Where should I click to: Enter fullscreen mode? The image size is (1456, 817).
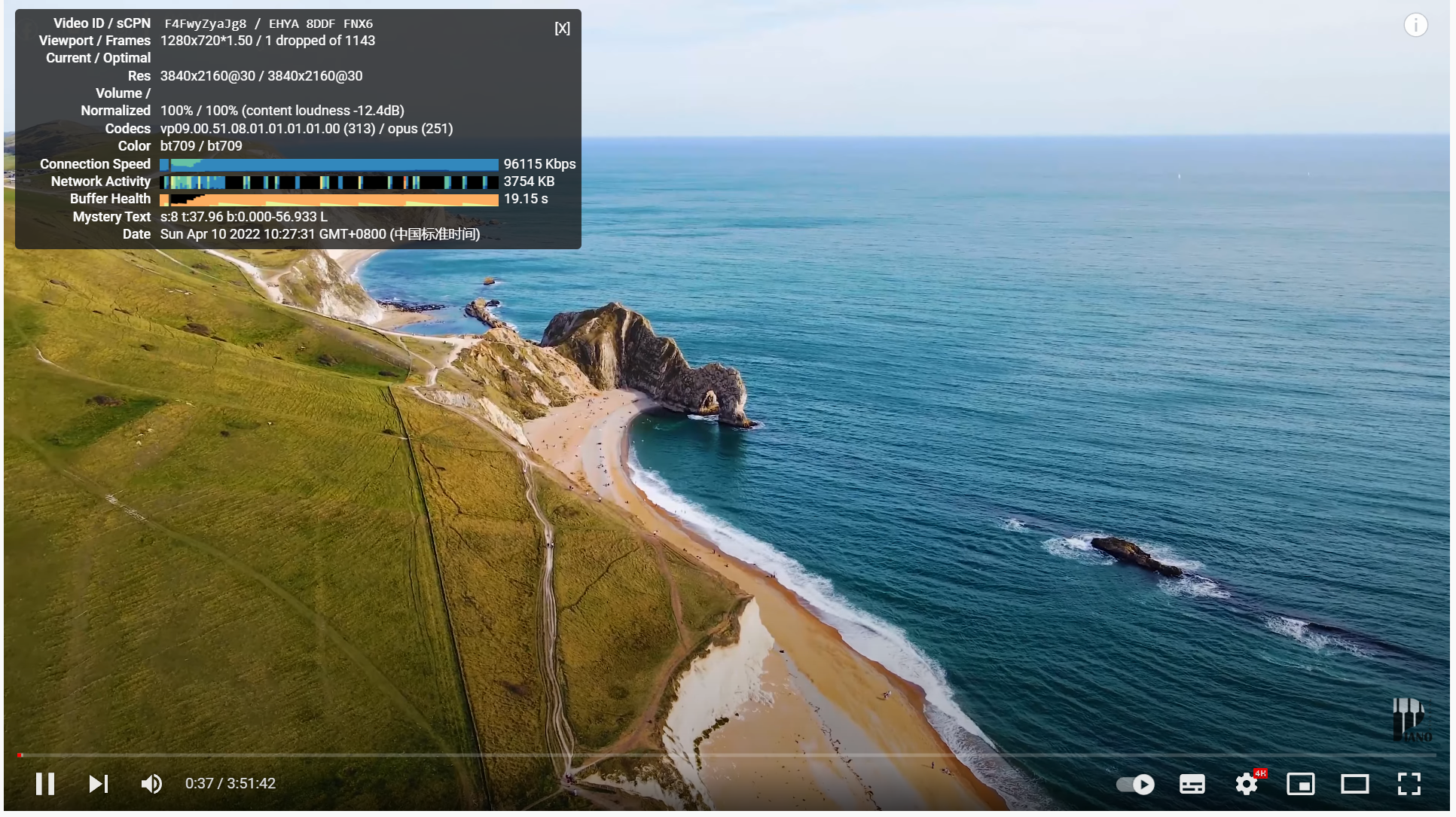[1408, 783]
